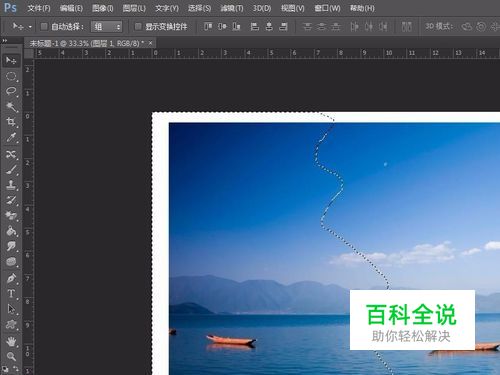Select the Zoom magnifier tool
The height and width of the screenshot is (375, 500).
[x=11, y=357]
